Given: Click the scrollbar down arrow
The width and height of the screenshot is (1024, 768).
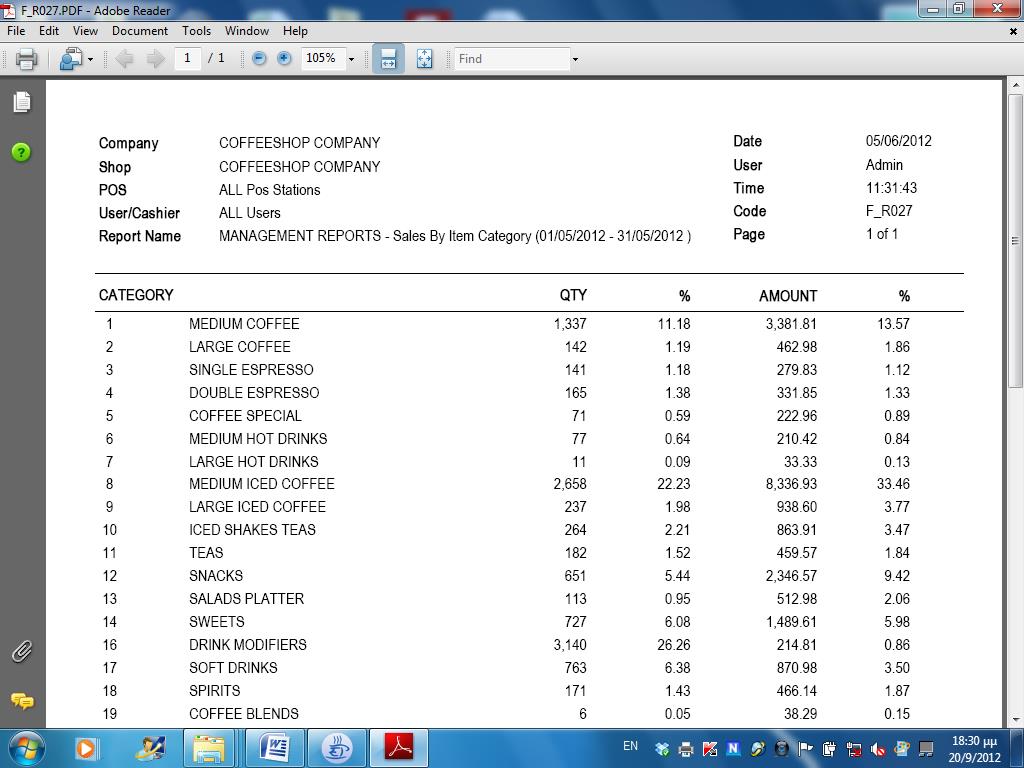Looking at the screenshot, I should tap(1015, 720).
